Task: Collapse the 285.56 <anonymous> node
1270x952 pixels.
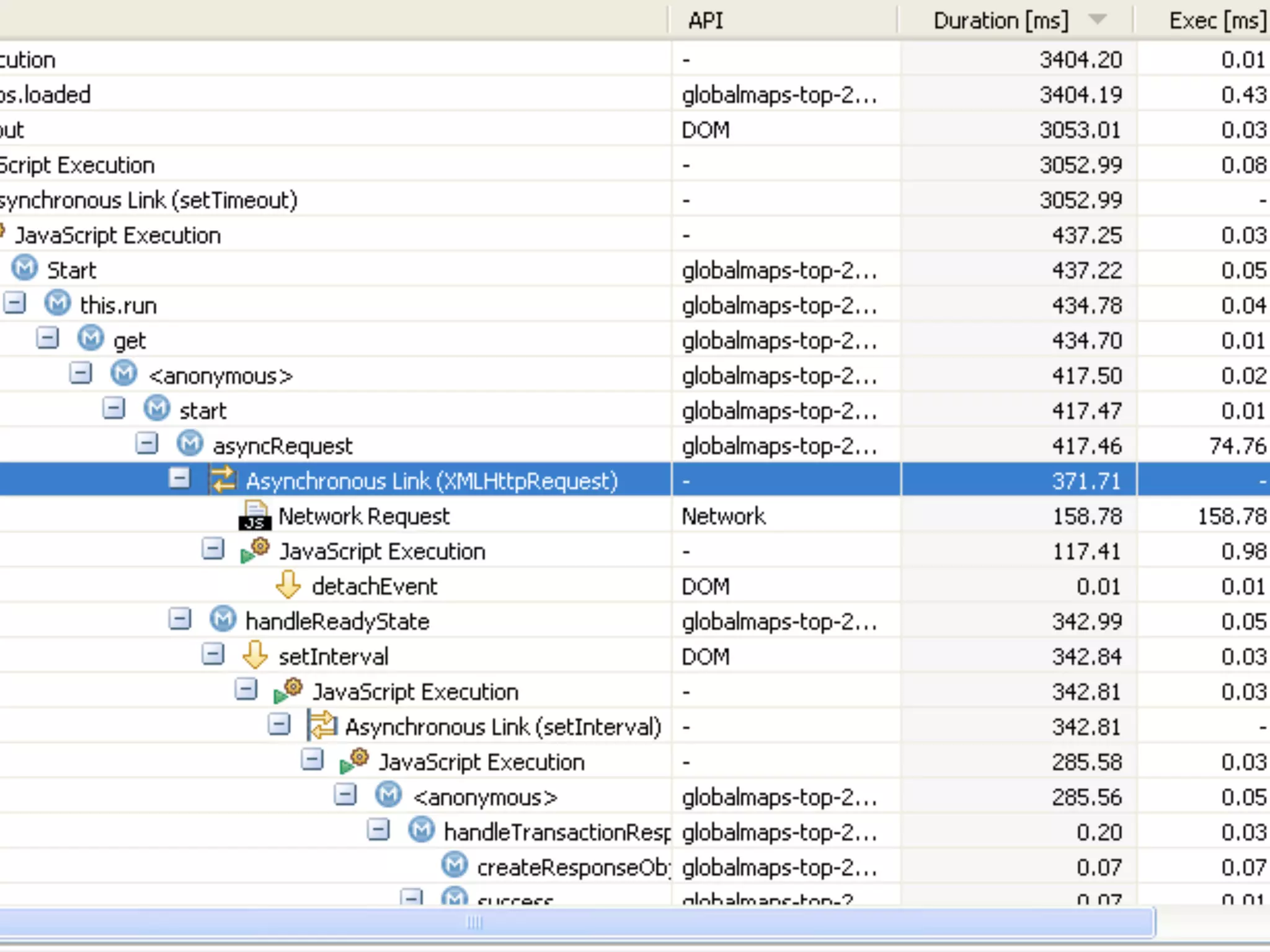Action: 345,794
